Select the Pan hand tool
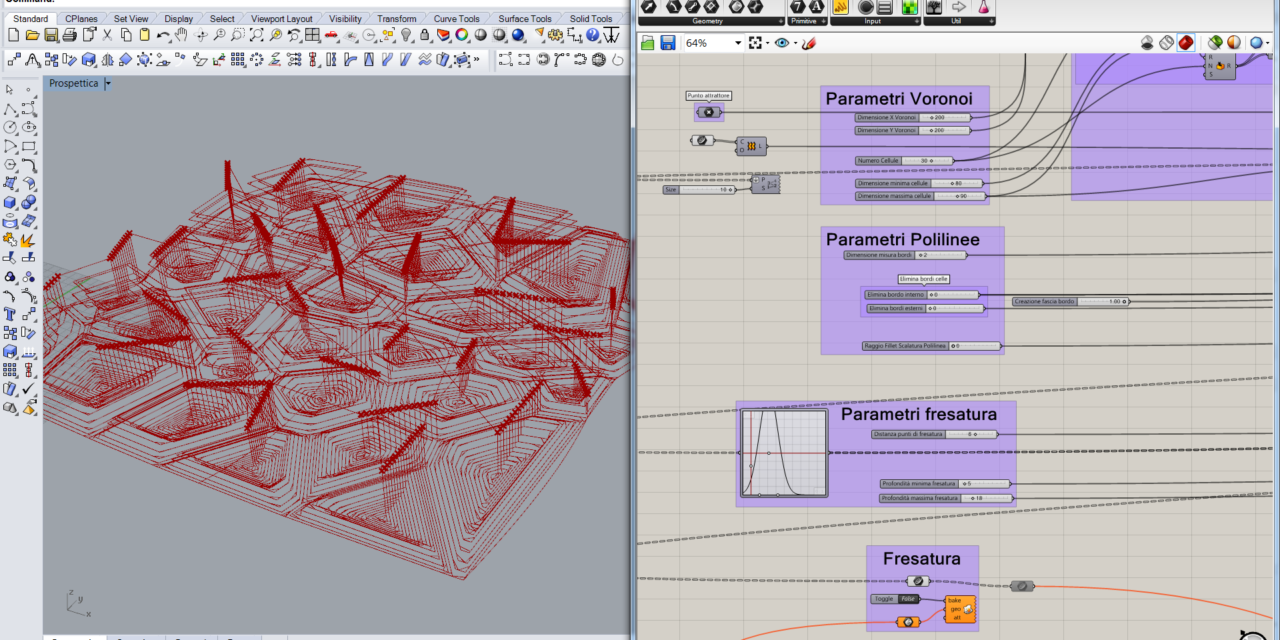1280x640 pixels. pyautogui.click(x=183, y=36)
